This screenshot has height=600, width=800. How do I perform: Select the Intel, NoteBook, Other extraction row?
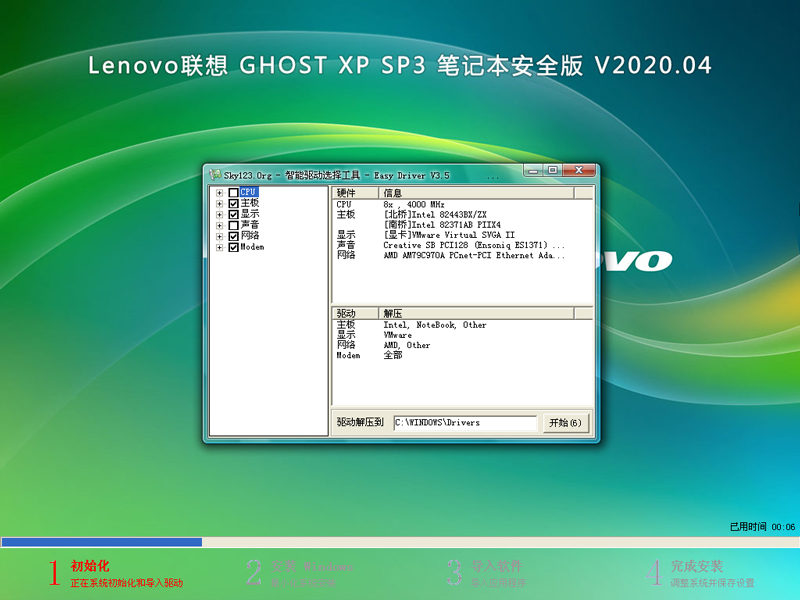coord(462,325)
